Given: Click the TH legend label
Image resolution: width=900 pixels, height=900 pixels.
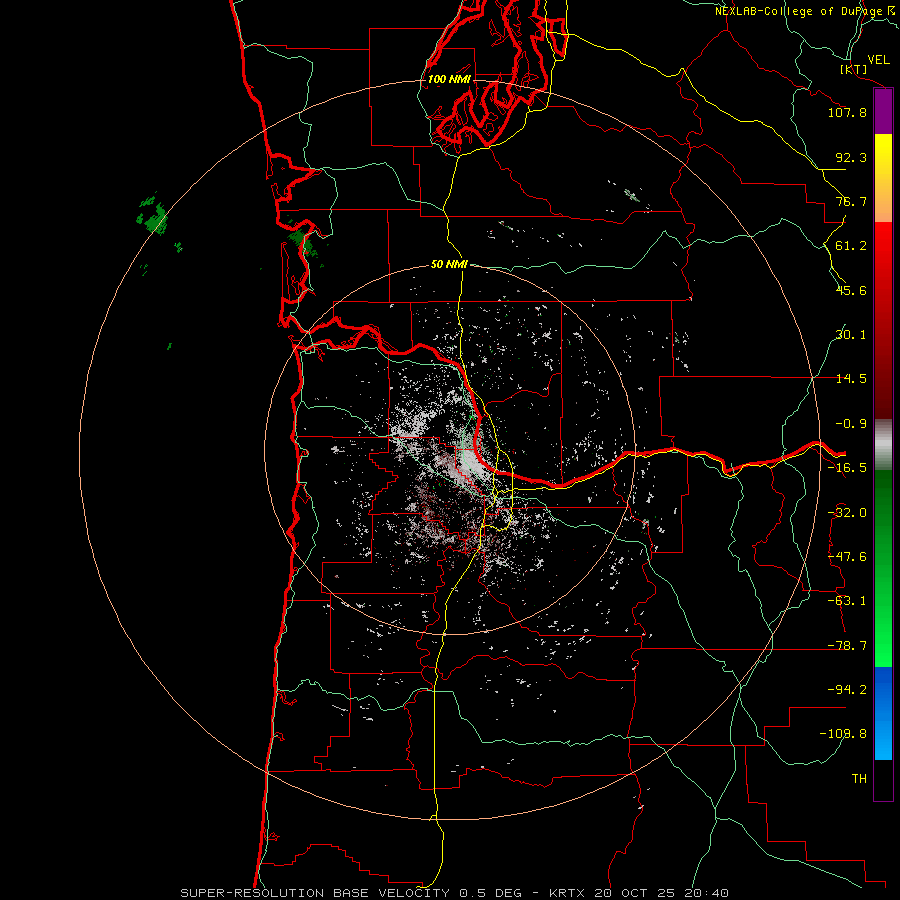Looking at the screenshot, I should pos(859,779).
